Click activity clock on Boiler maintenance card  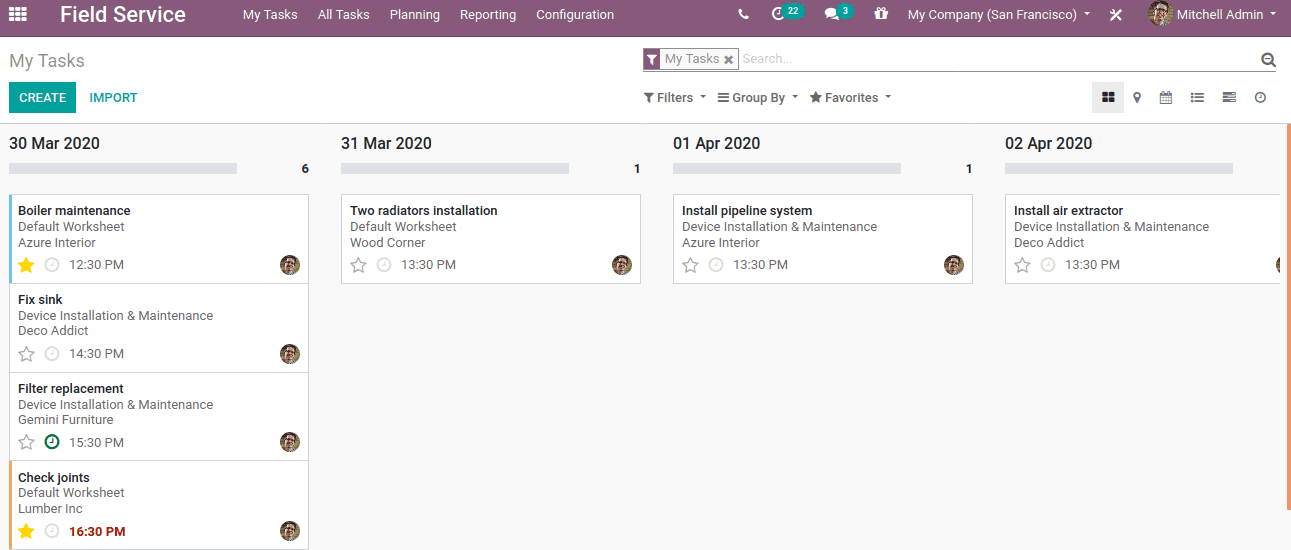pyautogui.click(x=52, y=265)
